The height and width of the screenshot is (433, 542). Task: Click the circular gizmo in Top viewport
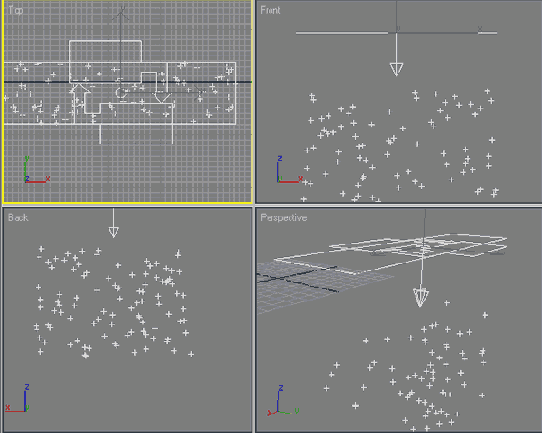tap(121, 93)
